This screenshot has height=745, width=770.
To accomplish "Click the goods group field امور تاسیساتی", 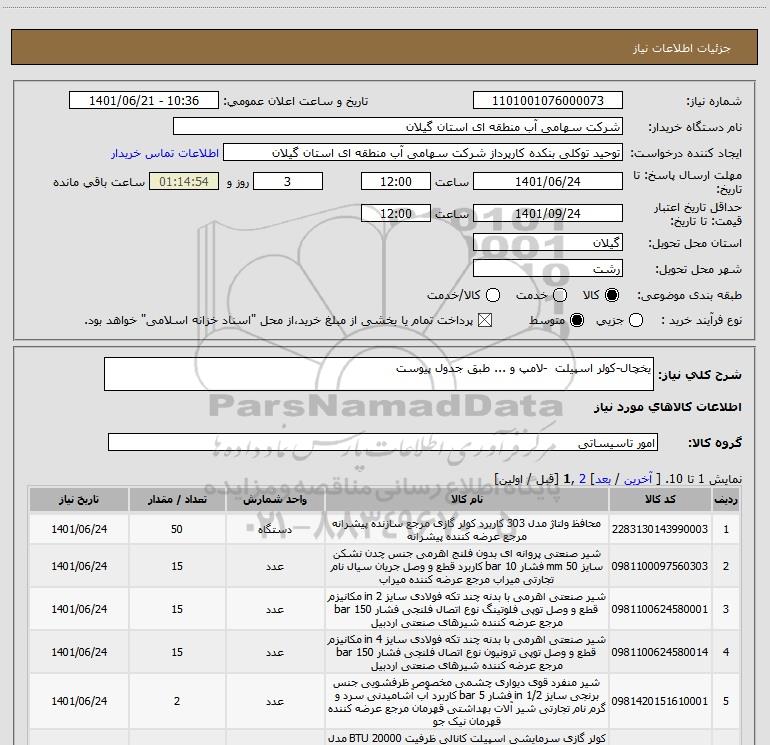I will pyautogui.click(x=383, y=442).
